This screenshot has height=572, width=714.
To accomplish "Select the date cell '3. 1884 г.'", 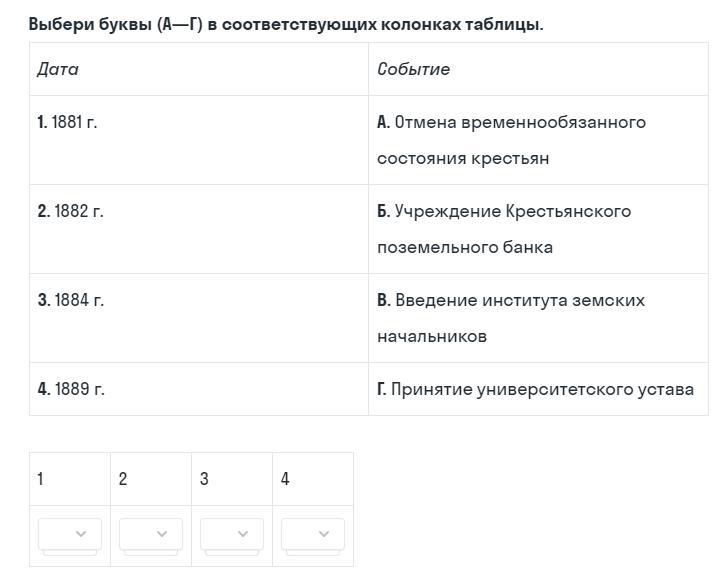I will coord(199,318).
